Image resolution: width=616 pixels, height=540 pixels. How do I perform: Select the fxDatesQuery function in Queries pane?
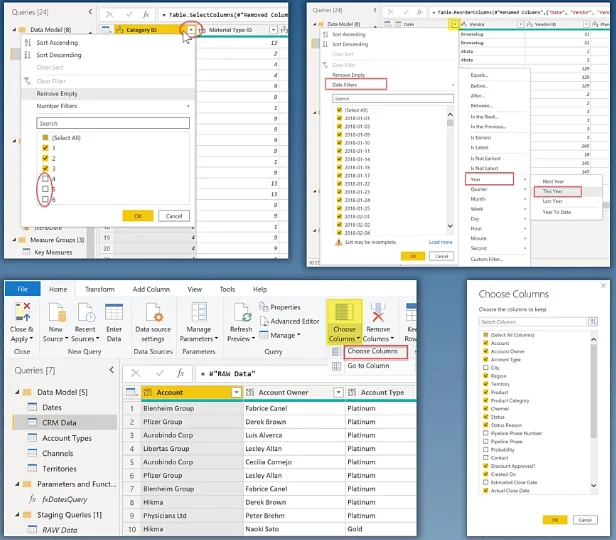point(64,499)
